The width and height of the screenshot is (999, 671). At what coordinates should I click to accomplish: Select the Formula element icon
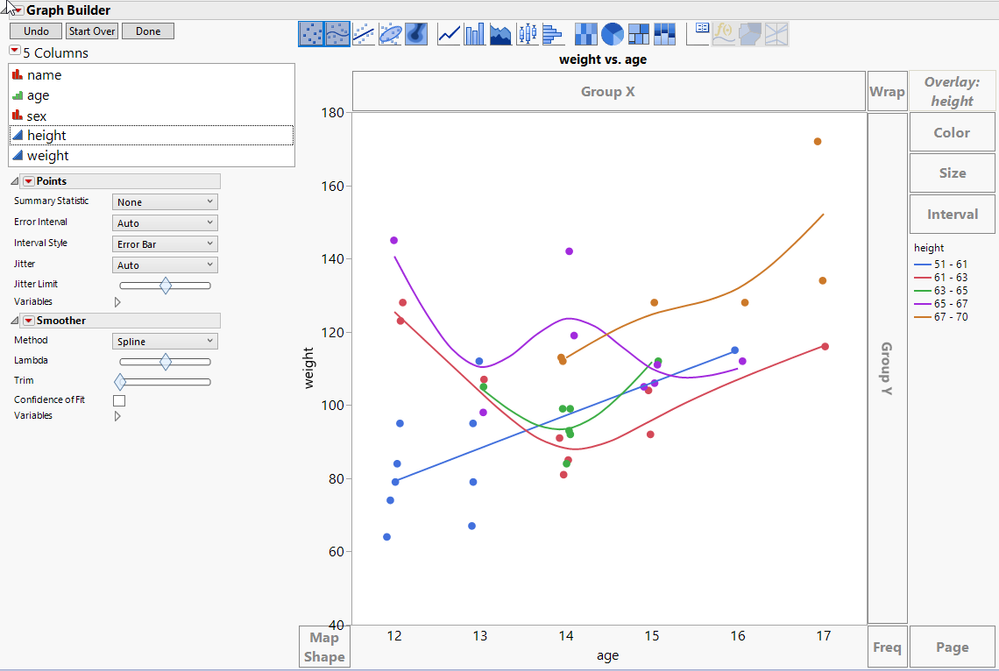[724, 34]
